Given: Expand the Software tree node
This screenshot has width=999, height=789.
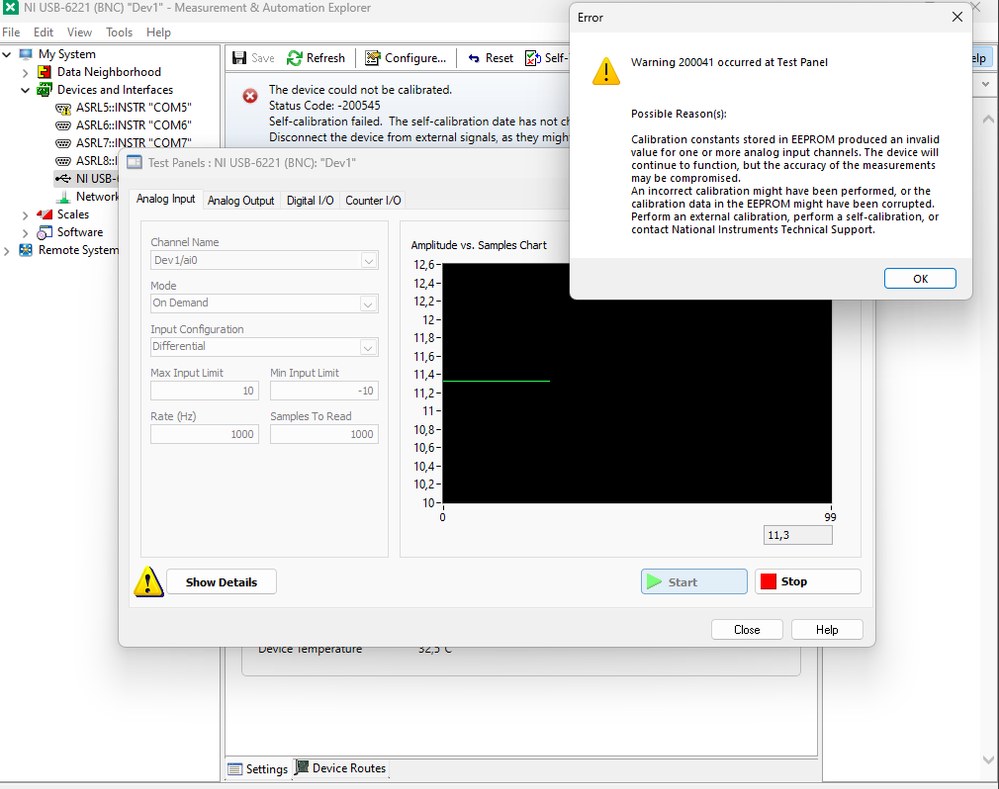Looking at the screenshot, I should tap(25, 233).
